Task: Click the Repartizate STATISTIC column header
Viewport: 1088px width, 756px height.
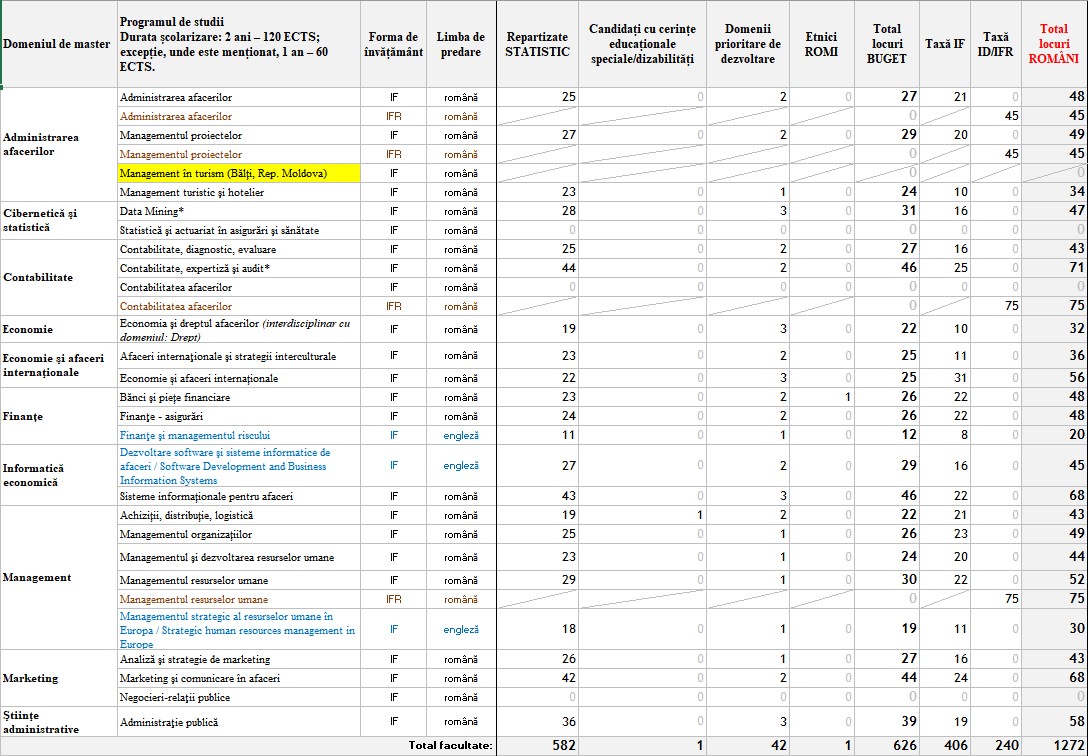Action: (x=536, y=43)
